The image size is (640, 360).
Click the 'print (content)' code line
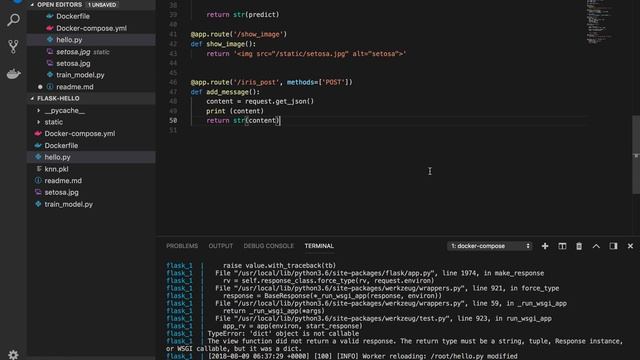235,111
